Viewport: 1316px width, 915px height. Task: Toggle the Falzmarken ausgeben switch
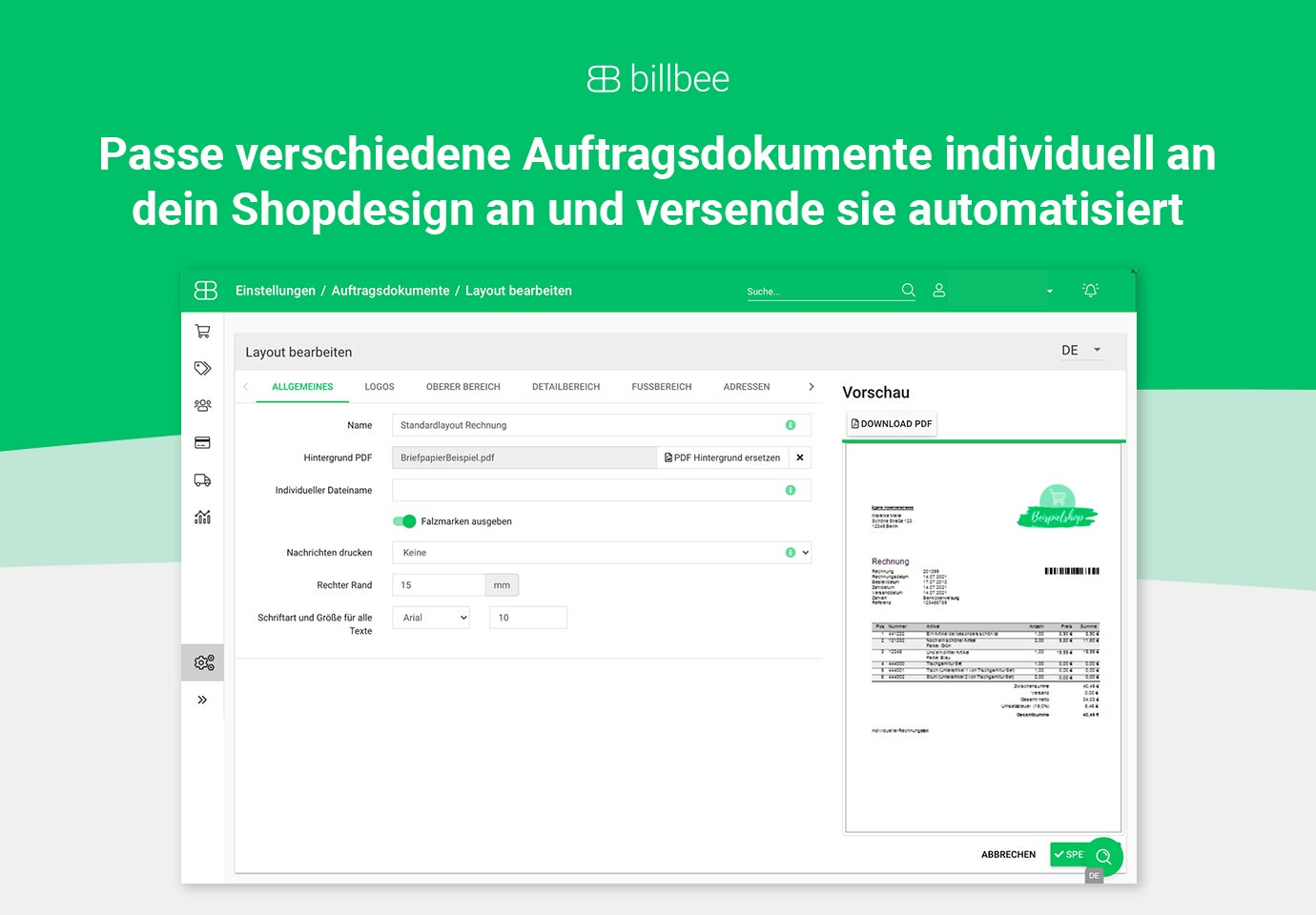(x=405, y=521)
